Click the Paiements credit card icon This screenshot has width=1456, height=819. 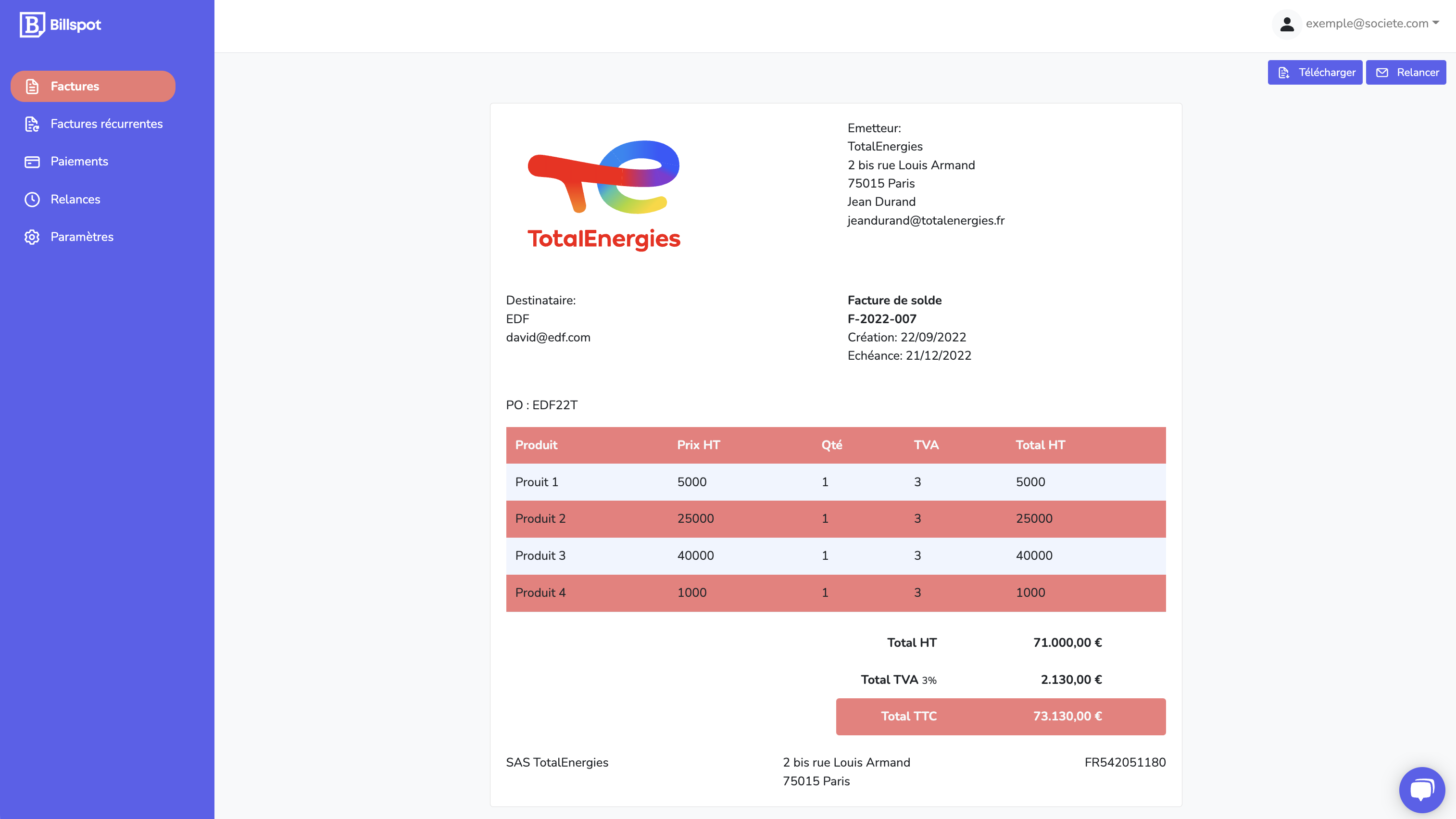[x=32, y=162]
